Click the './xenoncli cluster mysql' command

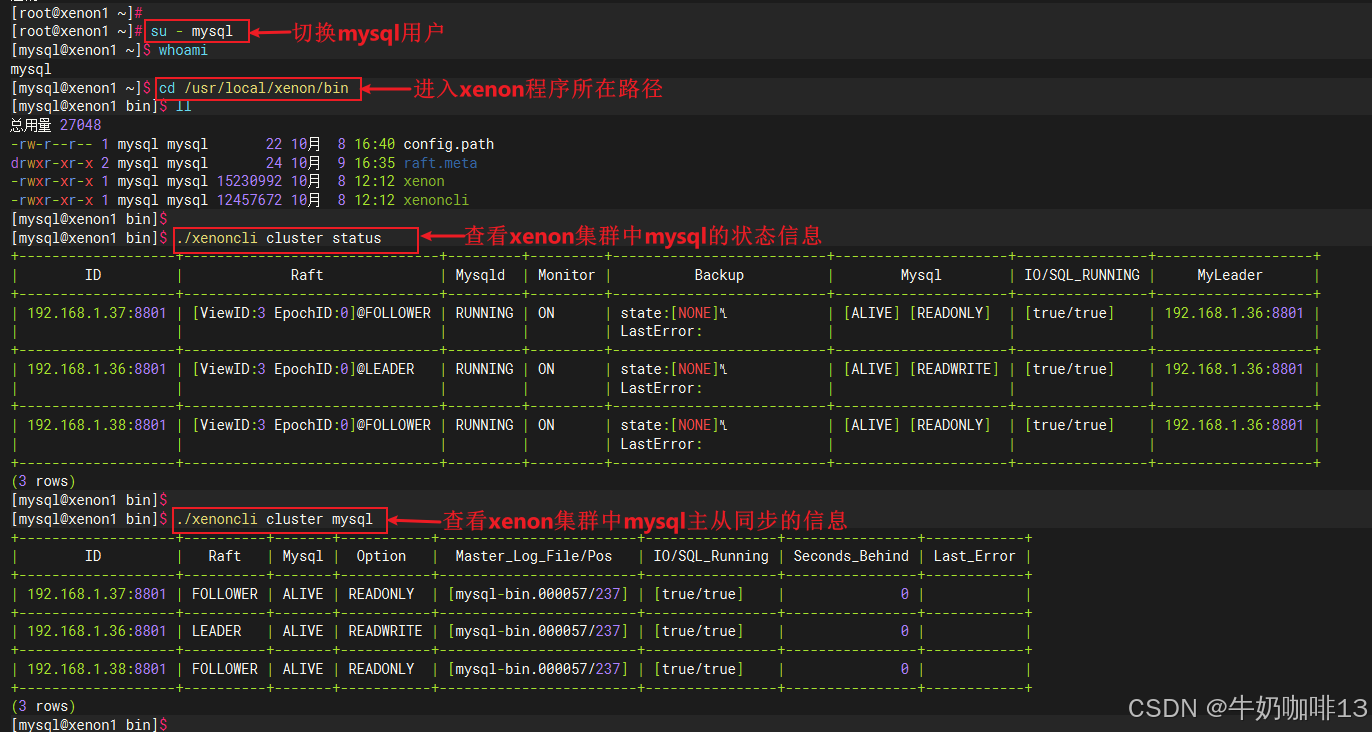point(274,519)
